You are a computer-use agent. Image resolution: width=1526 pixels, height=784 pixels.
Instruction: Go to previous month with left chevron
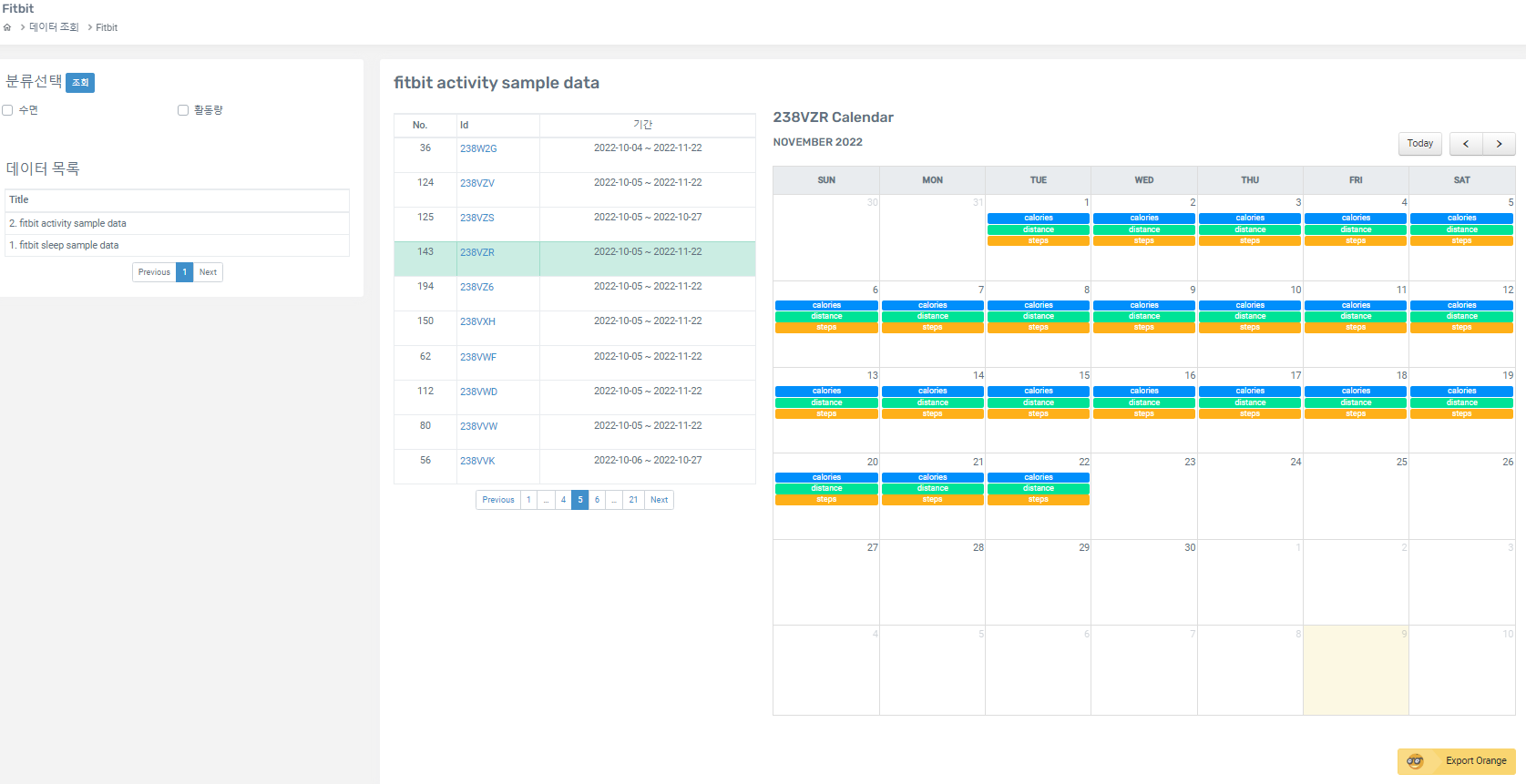coord(1466,144)
